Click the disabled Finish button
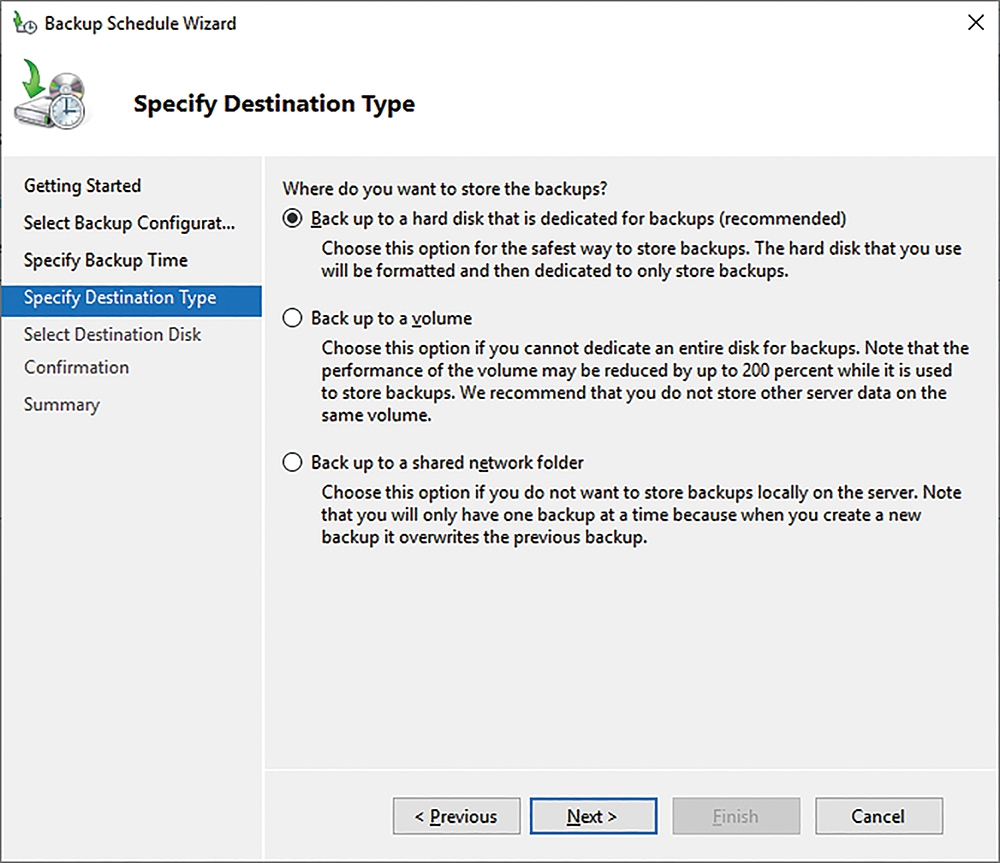 tap(736, 816)
